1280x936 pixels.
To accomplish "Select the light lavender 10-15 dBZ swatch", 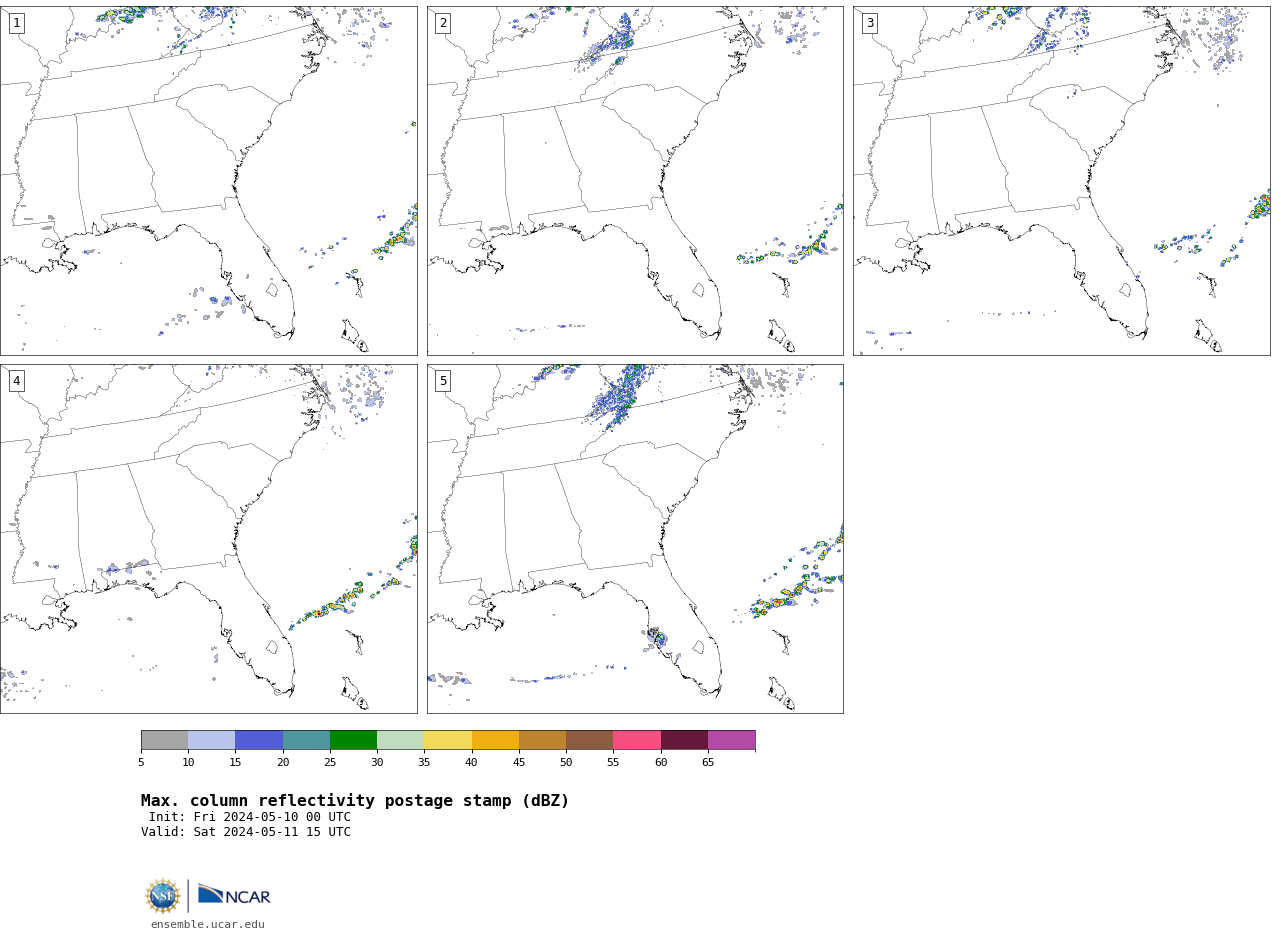I will point(212,740).
